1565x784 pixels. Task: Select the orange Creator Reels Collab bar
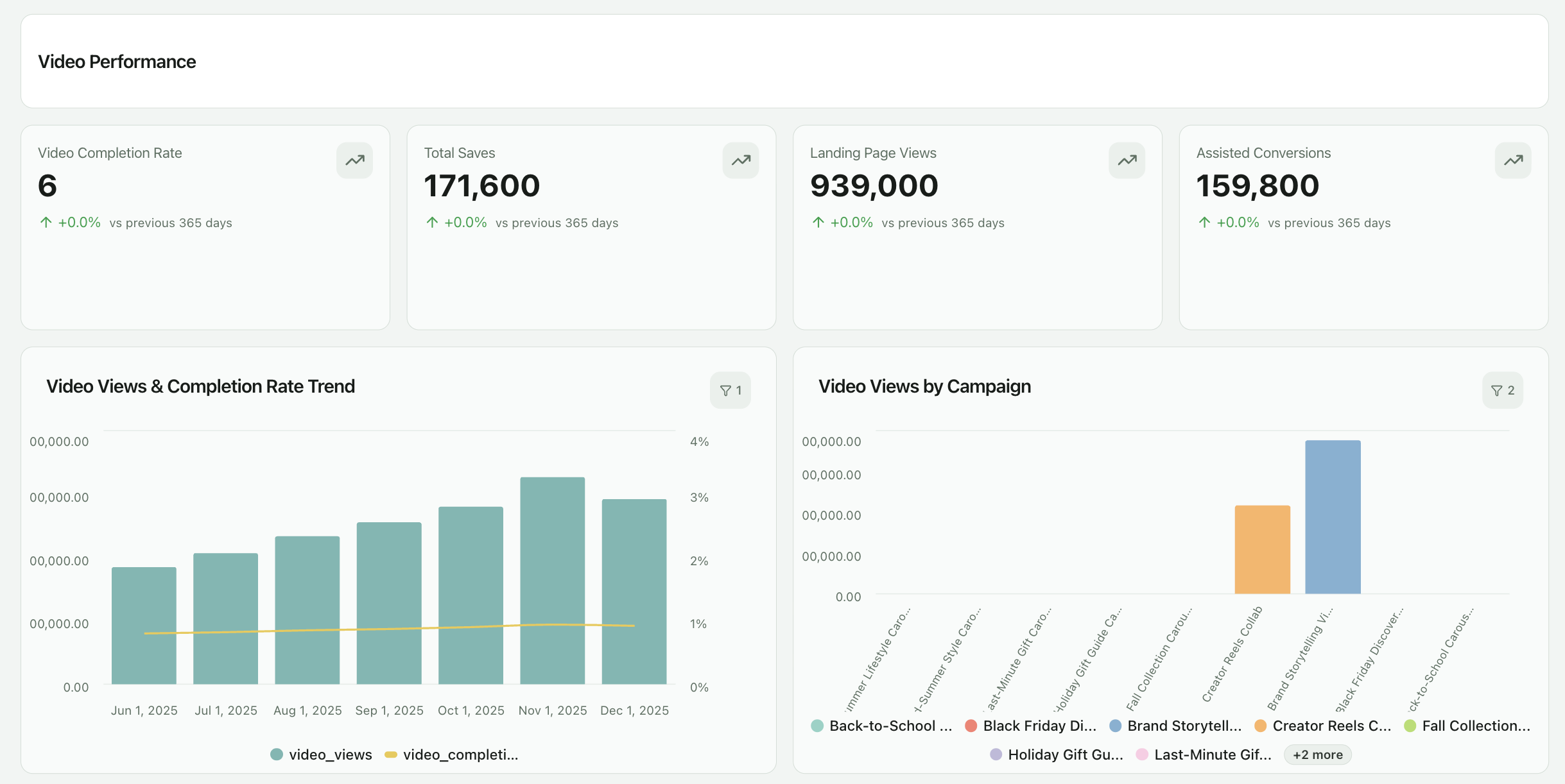click(x=1263, y=550)
